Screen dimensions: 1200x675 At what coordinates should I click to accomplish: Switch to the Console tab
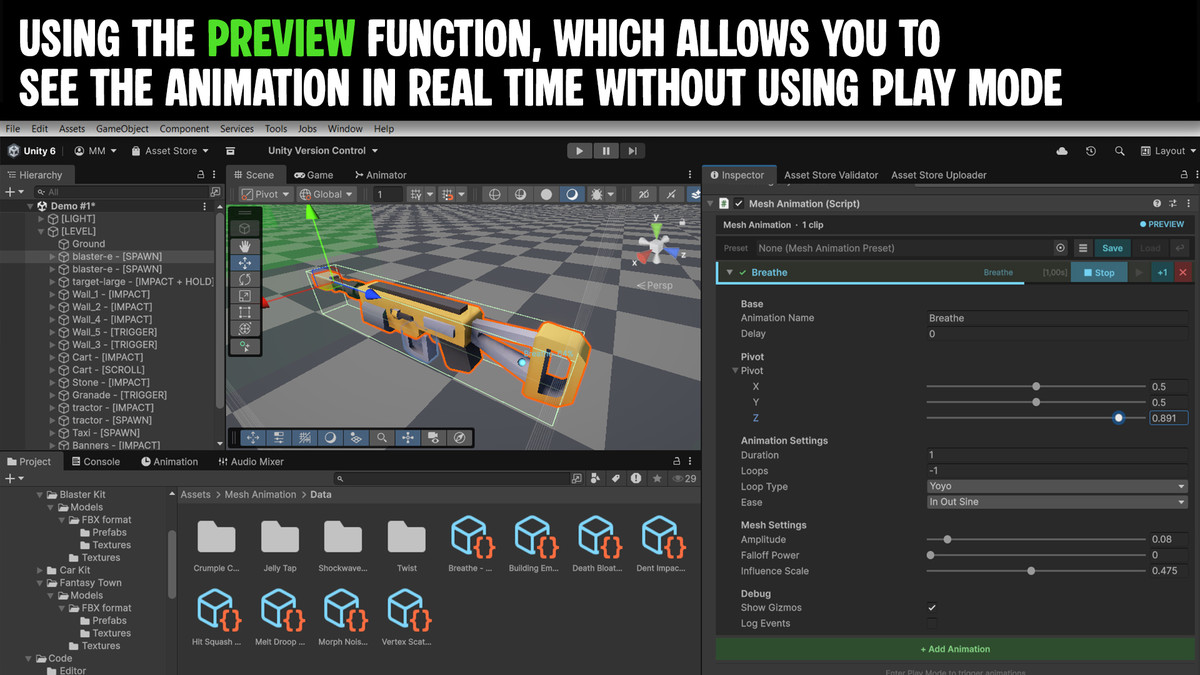click(94, 462)
